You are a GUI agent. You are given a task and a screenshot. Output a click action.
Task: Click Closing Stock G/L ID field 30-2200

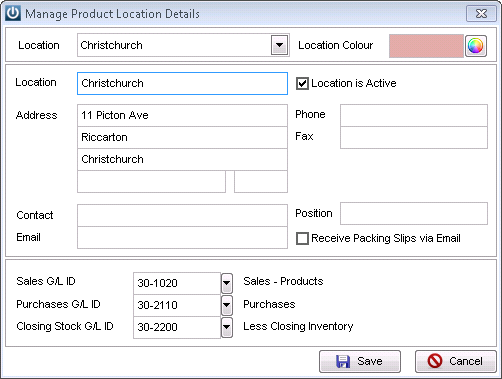(x=177, y=327)
